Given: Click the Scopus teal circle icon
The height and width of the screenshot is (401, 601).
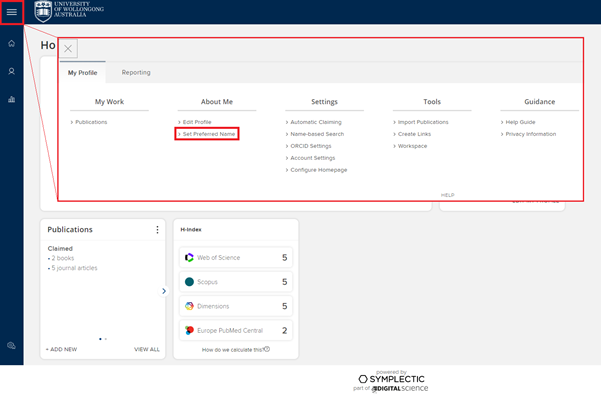Looking at the screenshot, I should (189, 282).
